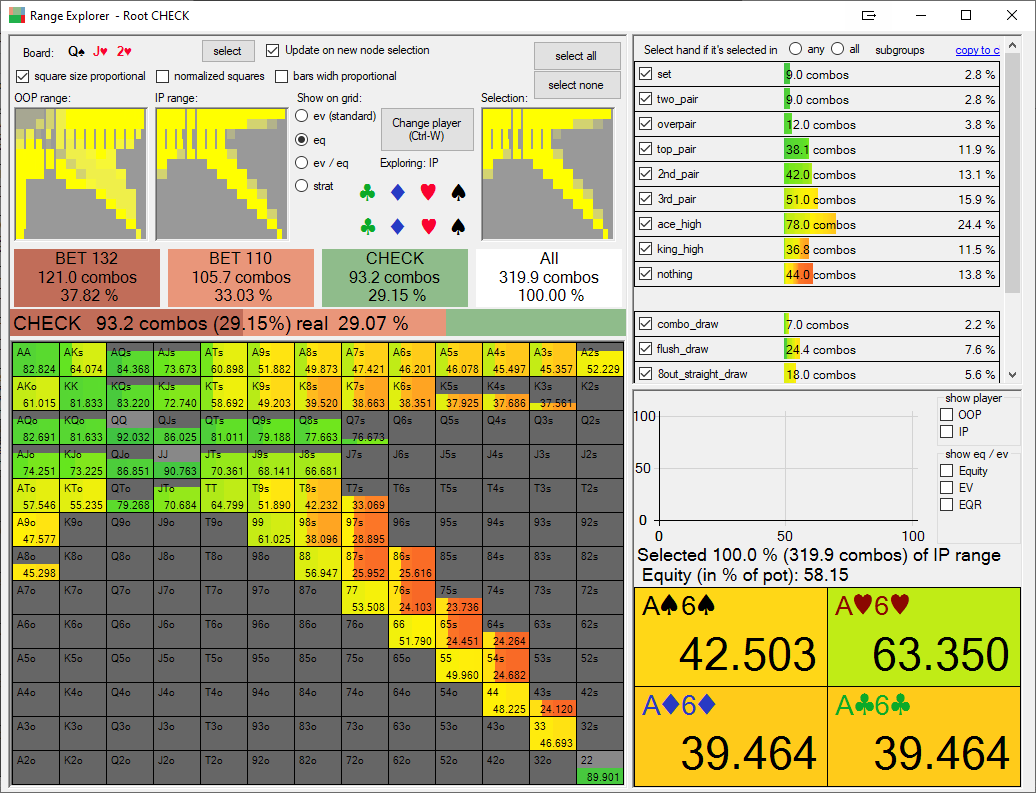Viewport: 1036px width, 793px height.
Task: Enable the EQR graph checkbox
Action: (x=946, y=505)
